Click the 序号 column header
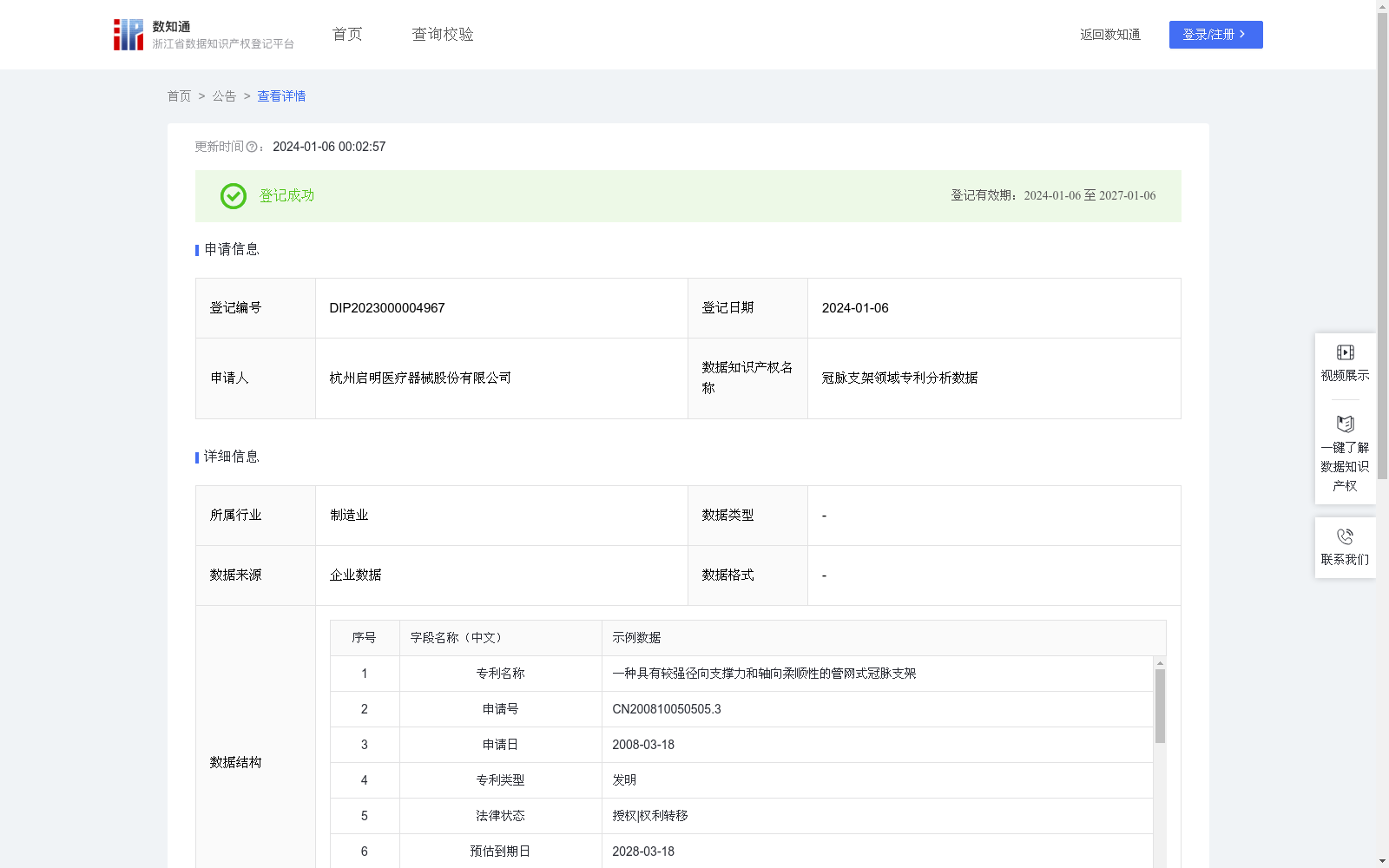 coord(364,638)
